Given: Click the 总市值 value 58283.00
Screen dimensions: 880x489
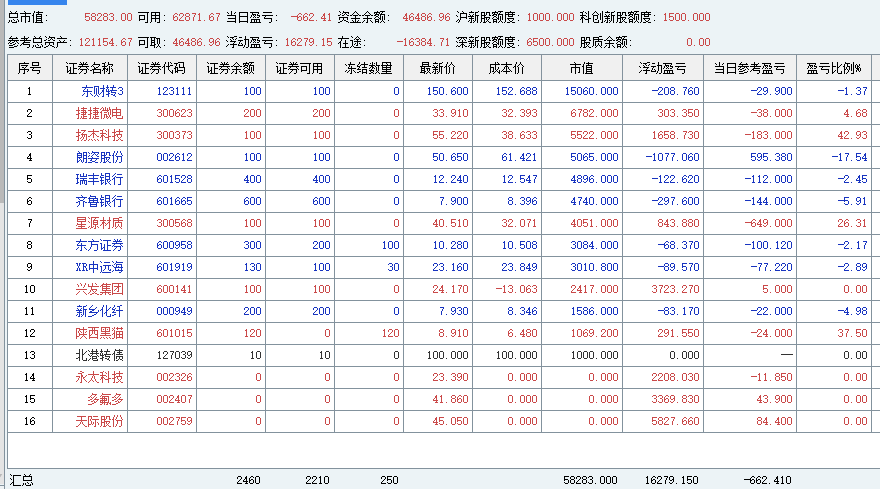Looking at the screenshot, I should click(x=108, y=17).
